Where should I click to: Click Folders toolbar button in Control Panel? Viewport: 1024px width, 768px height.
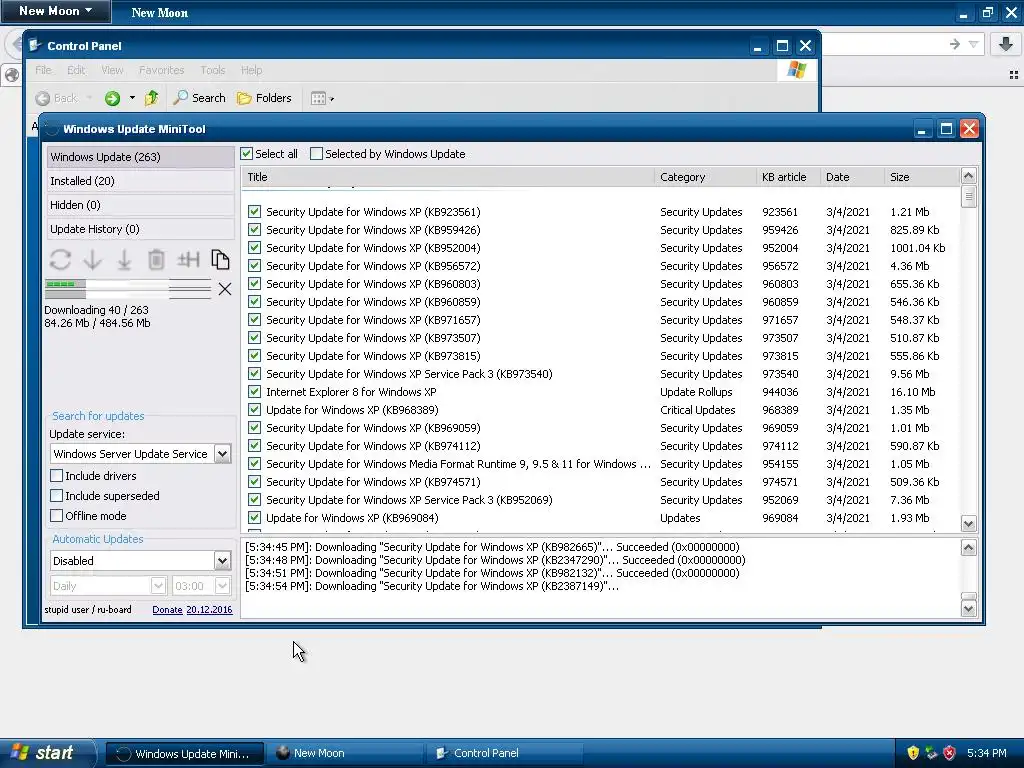pos(264,98)
